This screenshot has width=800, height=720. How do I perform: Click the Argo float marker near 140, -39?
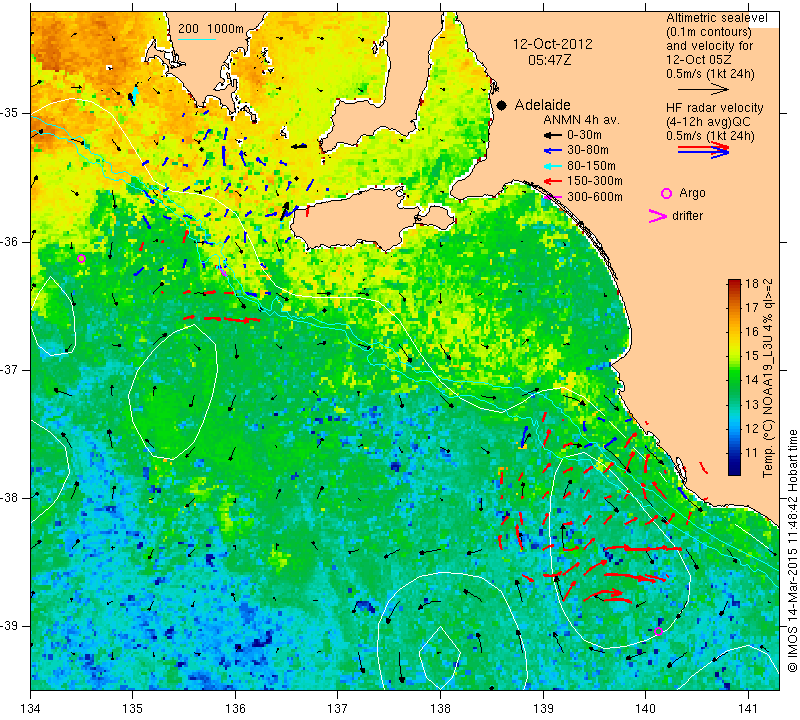[x=658, y=632]
